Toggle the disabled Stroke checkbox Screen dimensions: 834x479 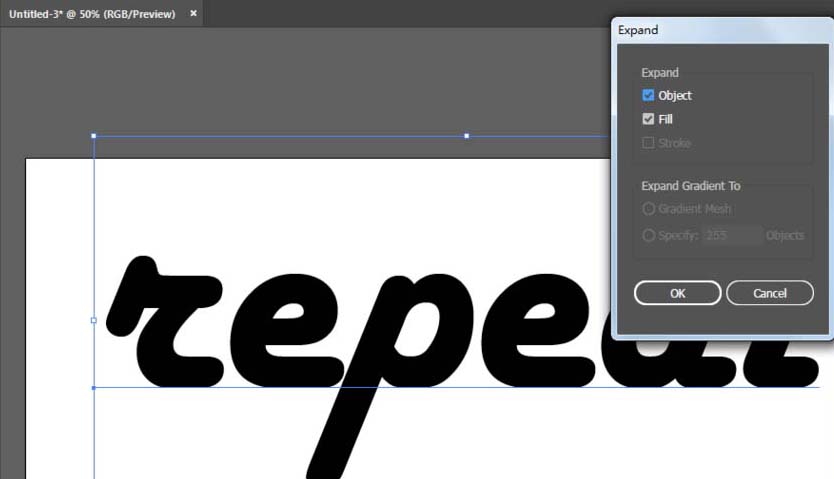(648, 142)
